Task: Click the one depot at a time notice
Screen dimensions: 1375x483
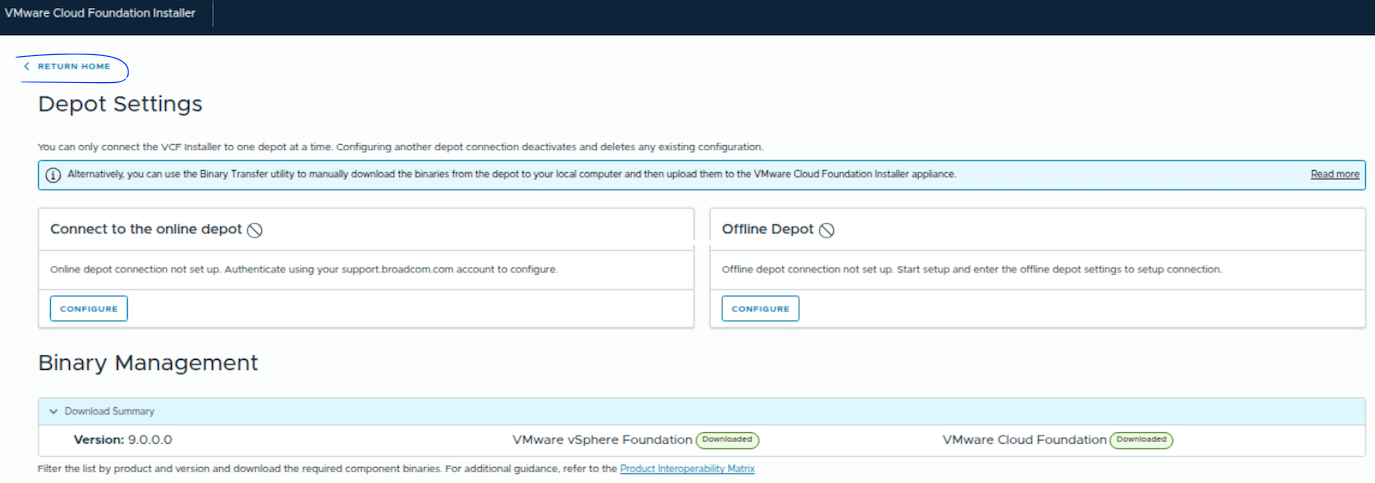Action: click(400, 147)
